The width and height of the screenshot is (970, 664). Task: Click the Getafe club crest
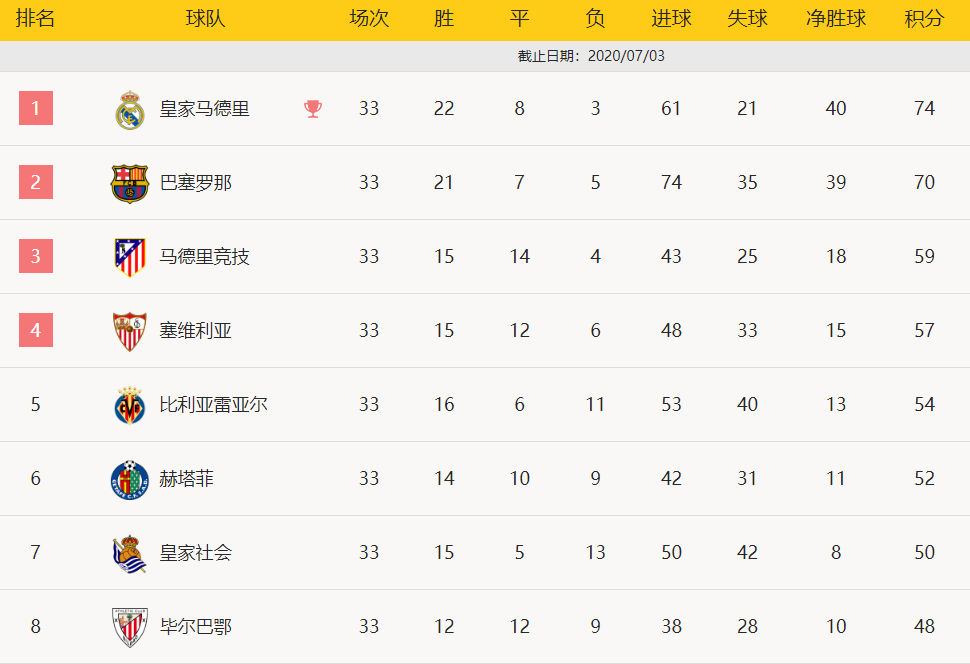coord(130,479)
